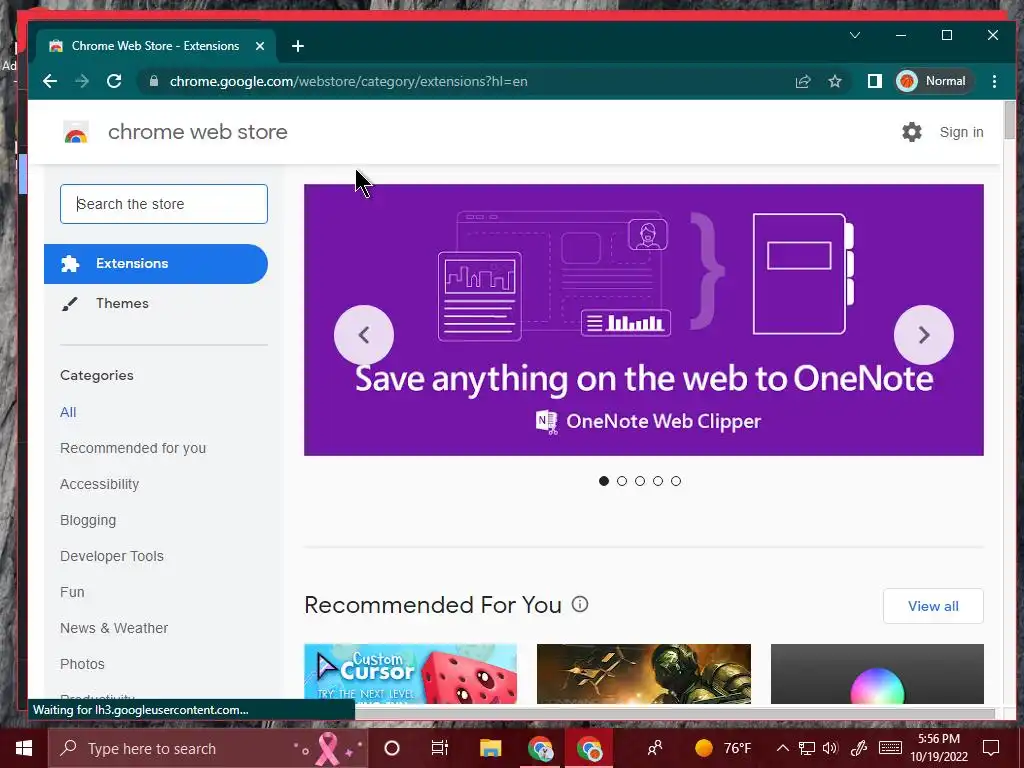This screenshot has height=768, width=1024.
Task: Click View all recommended extensions
Action: point(933,606)
